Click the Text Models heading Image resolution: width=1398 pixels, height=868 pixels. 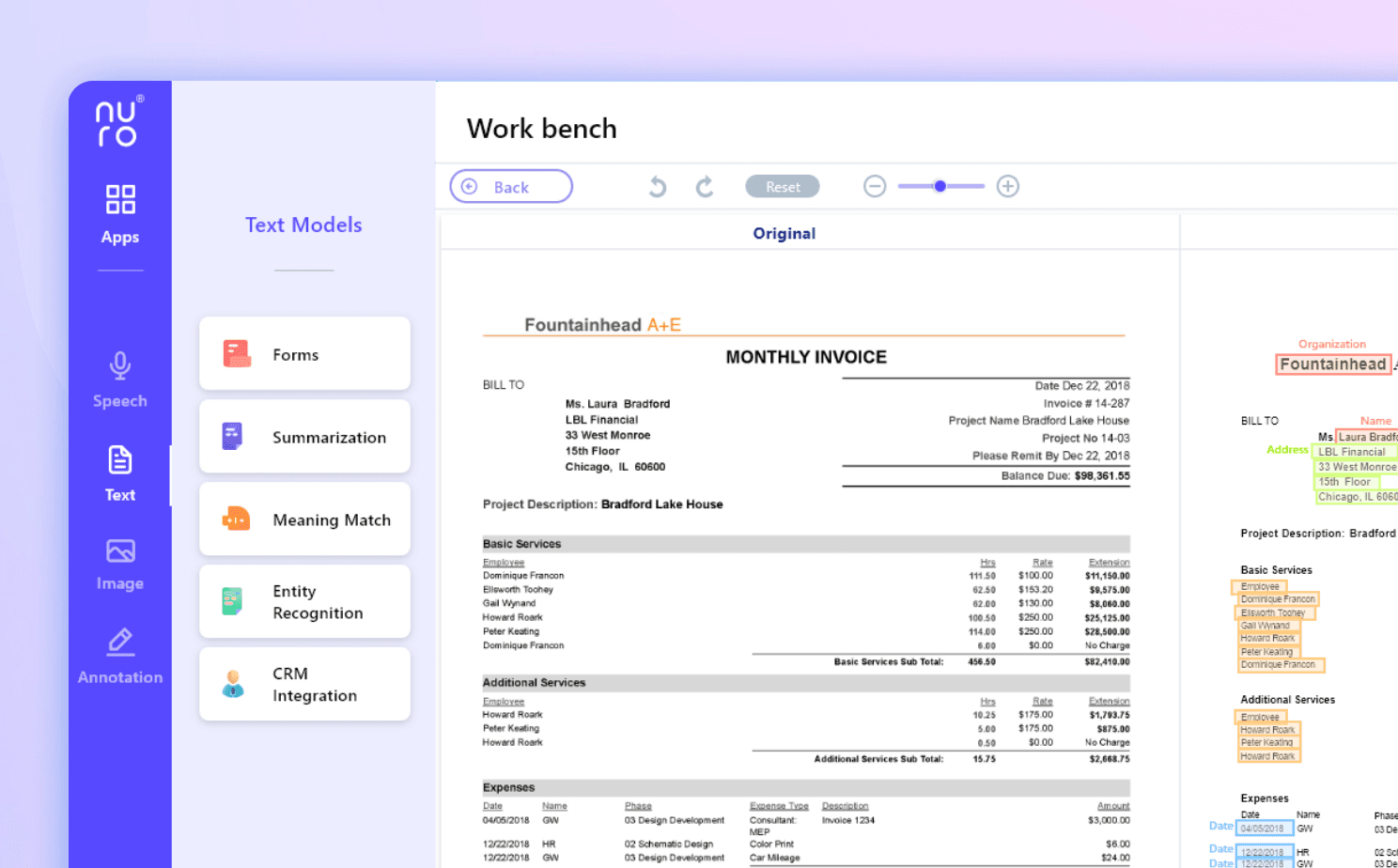pyautogui.click(x=303, y=225)
